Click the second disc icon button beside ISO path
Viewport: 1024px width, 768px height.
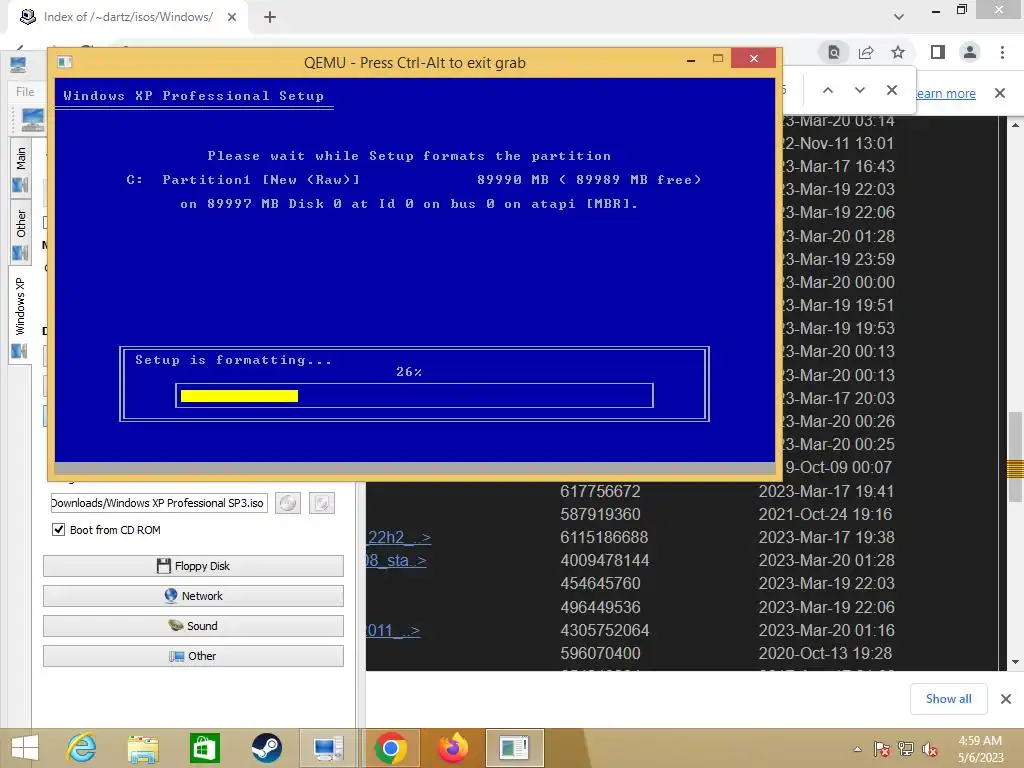pyautogui.click(x=322, y=503)
